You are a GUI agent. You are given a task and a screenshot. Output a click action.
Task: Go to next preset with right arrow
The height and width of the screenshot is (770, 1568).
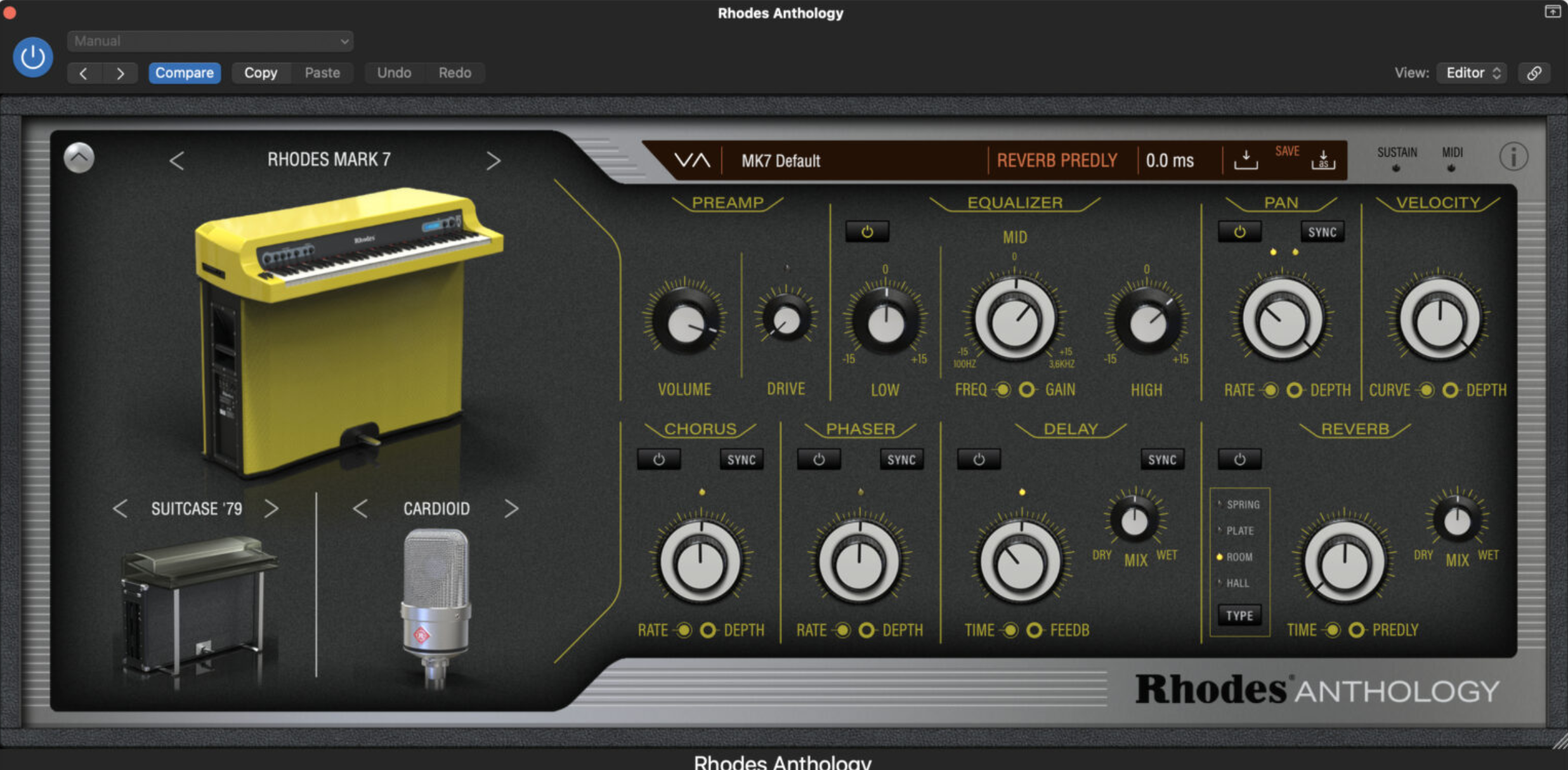click(120, 73)
